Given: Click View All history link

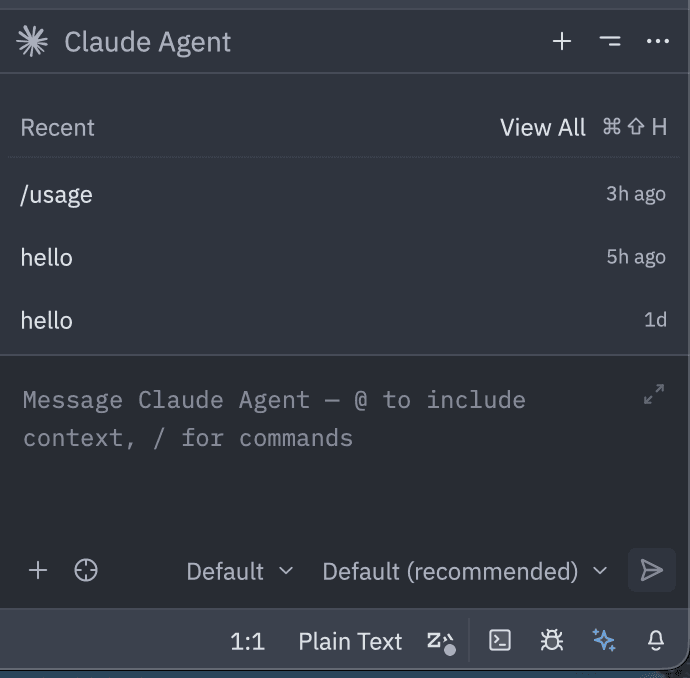Looking at the screenshot, I should click(x=543, y=127).
